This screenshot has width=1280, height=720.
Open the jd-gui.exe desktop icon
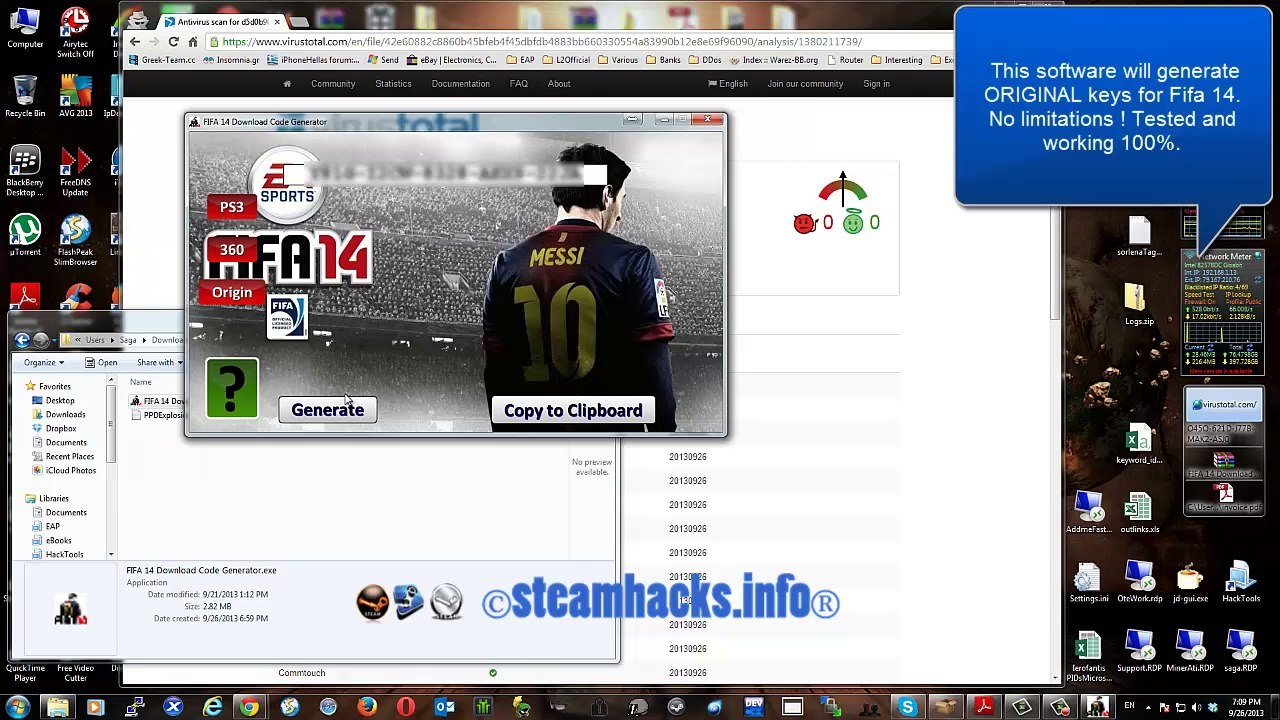pyautogui.click(x=1190, y=582)
